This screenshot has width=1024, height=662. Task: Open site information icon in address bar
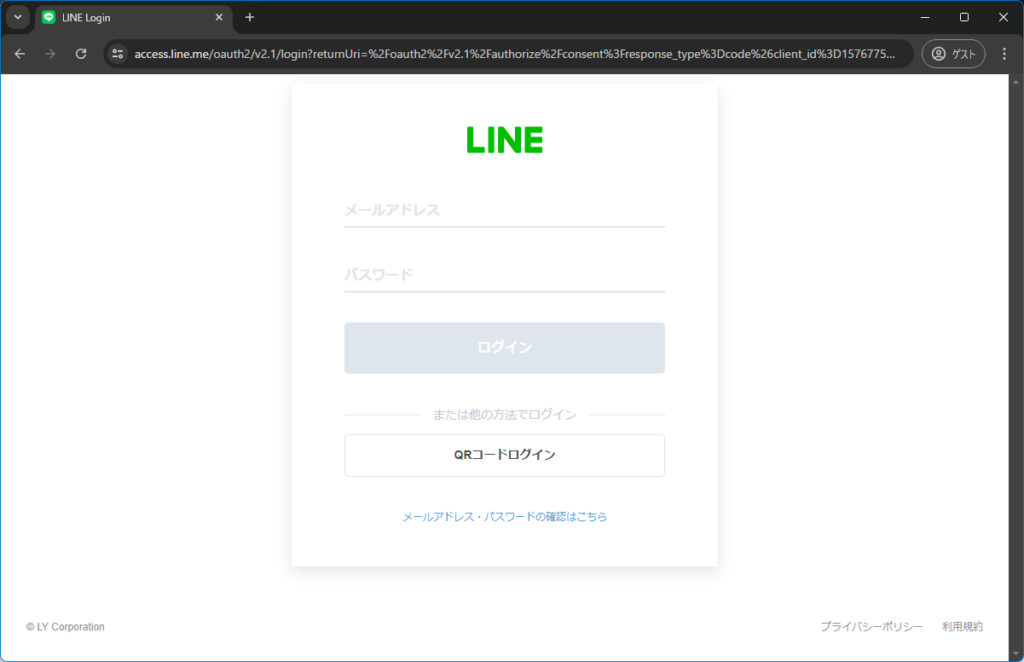pos(118,54)
